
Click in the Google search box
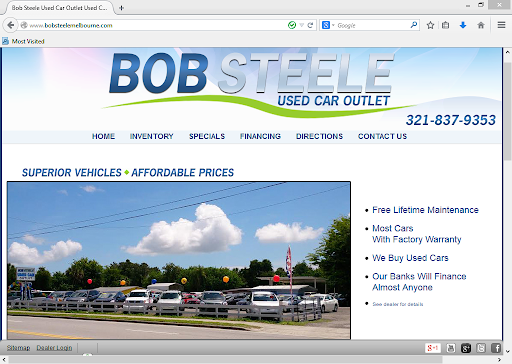point(373,25)
